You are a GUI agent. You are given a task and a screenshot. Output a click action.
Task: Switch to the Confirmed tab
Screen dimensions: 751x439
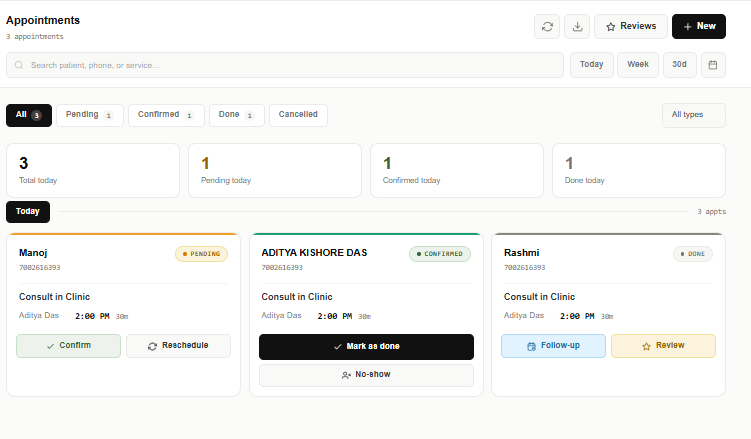tap(166, 115)
